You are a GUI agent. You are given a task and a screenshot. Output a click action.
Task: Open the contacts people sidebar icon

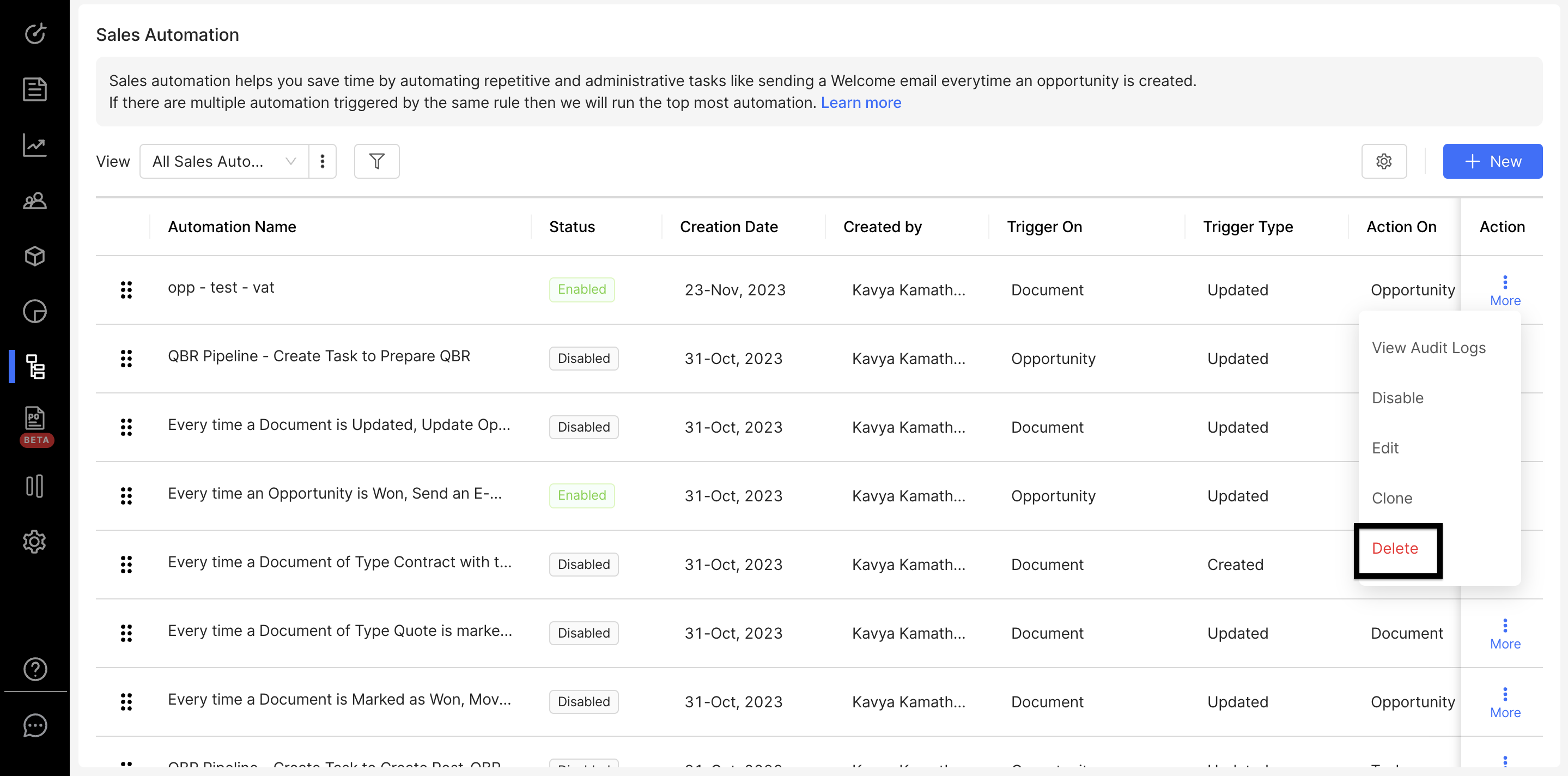(x=35, y=200)
